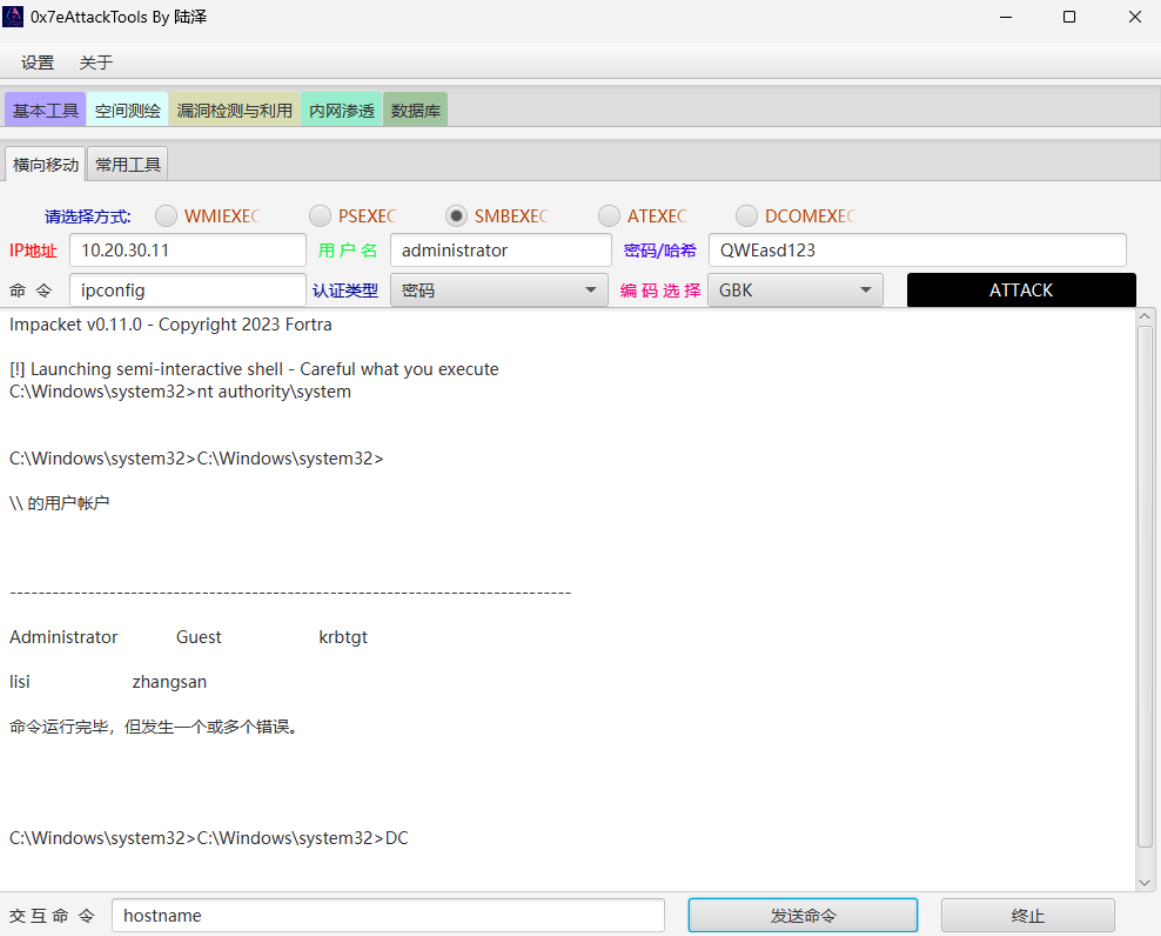Focus the 交互命令 field containing hostname

387,915
